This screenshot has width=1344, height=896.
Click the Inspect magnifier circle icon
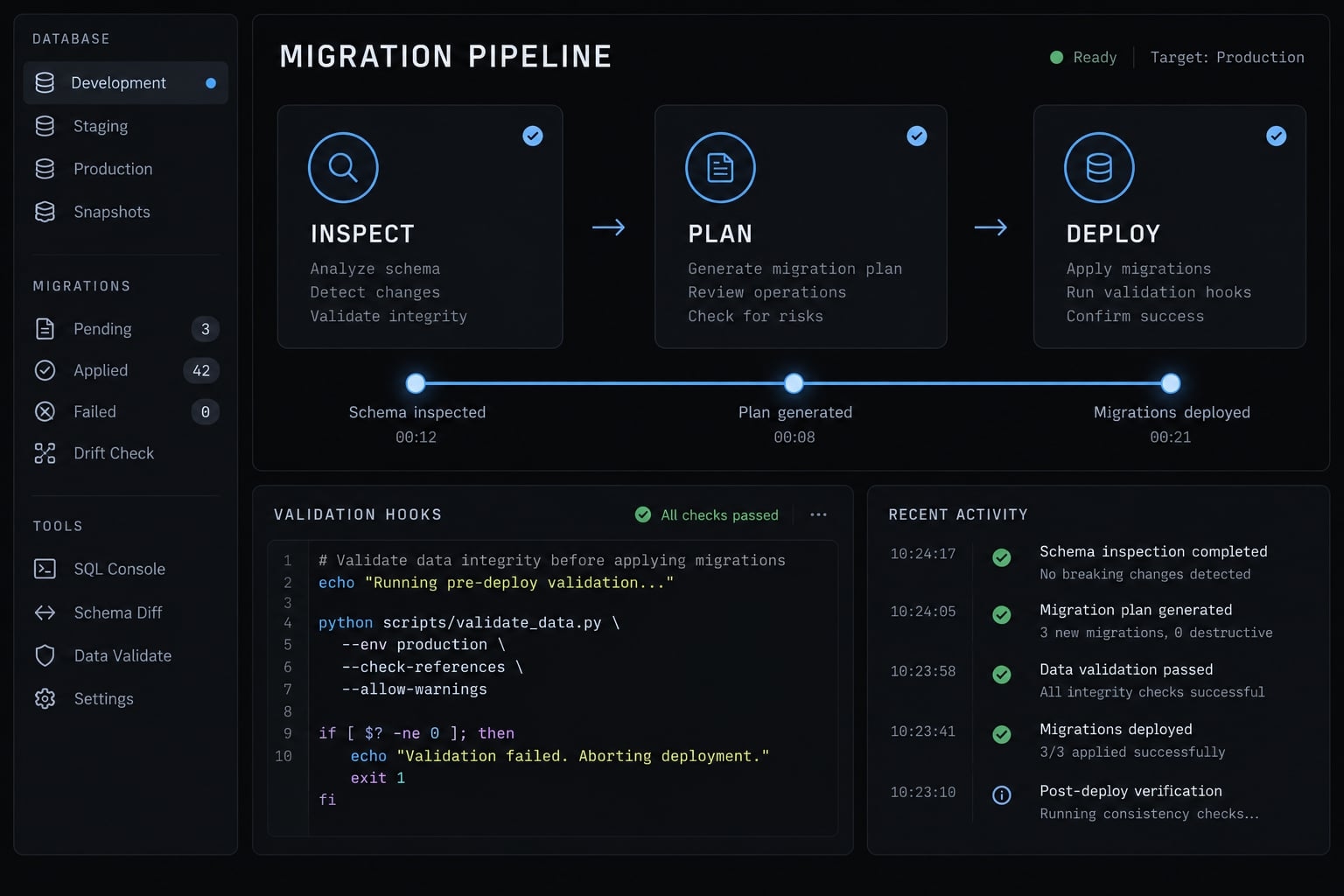tap(343, 167)
